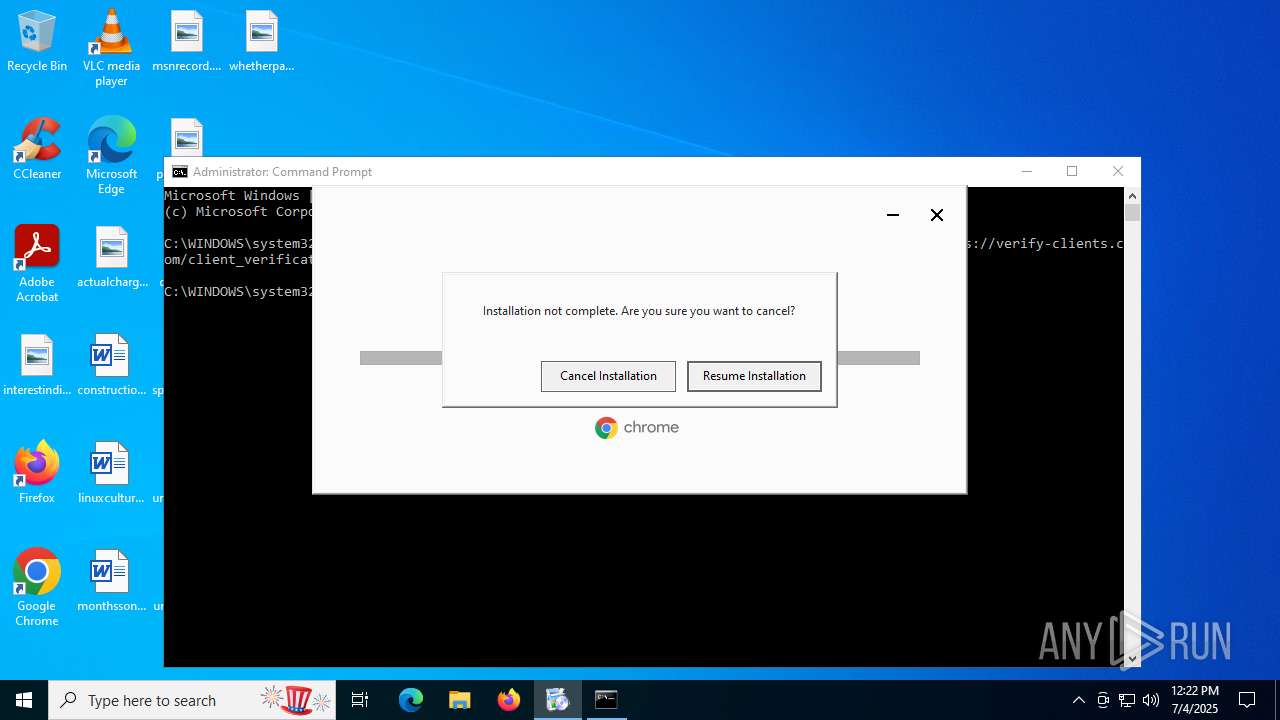This screenshot has height=720, width=1280.
Task: Open Task View on the taskbar
Action: [360, 700]
